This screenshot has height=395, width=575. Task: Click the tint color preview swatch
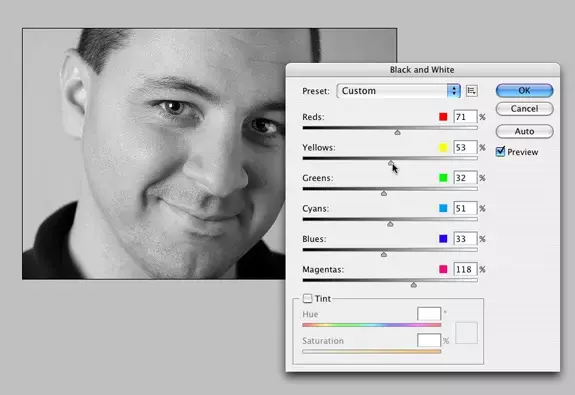466,333
